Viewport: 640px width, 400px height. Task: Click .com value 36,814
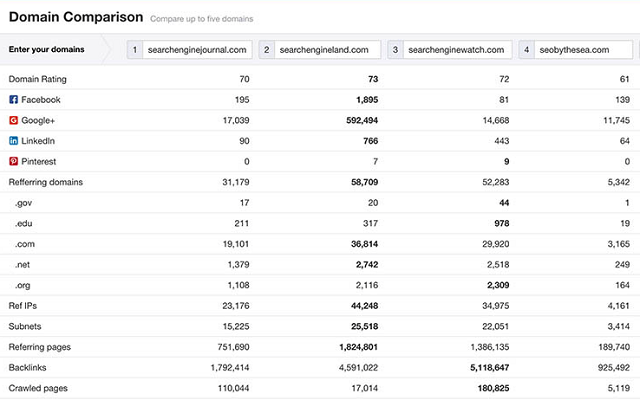364,244
